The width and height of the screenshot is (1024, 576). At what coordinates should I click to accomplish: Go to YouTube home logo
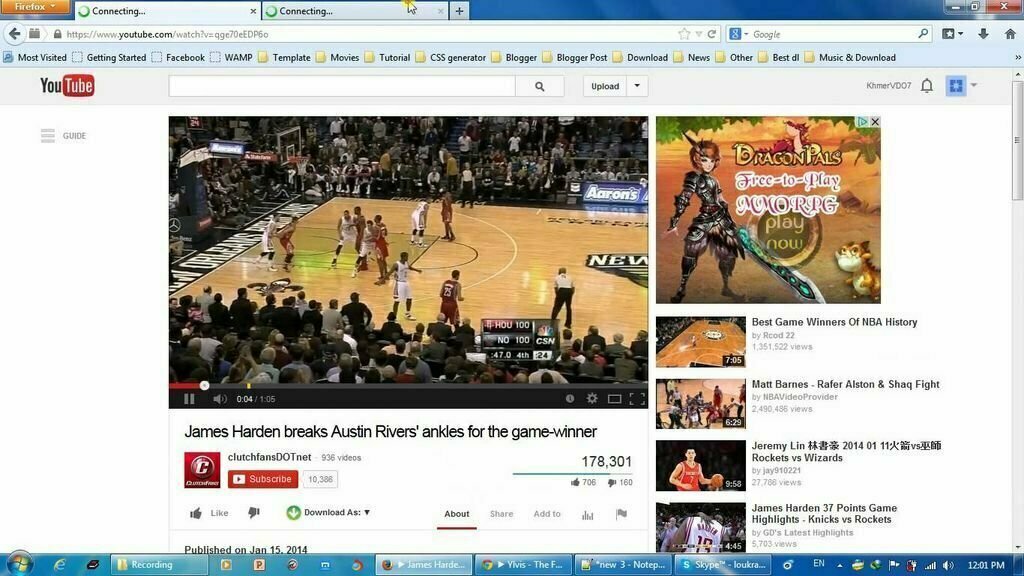pos(67,86)
